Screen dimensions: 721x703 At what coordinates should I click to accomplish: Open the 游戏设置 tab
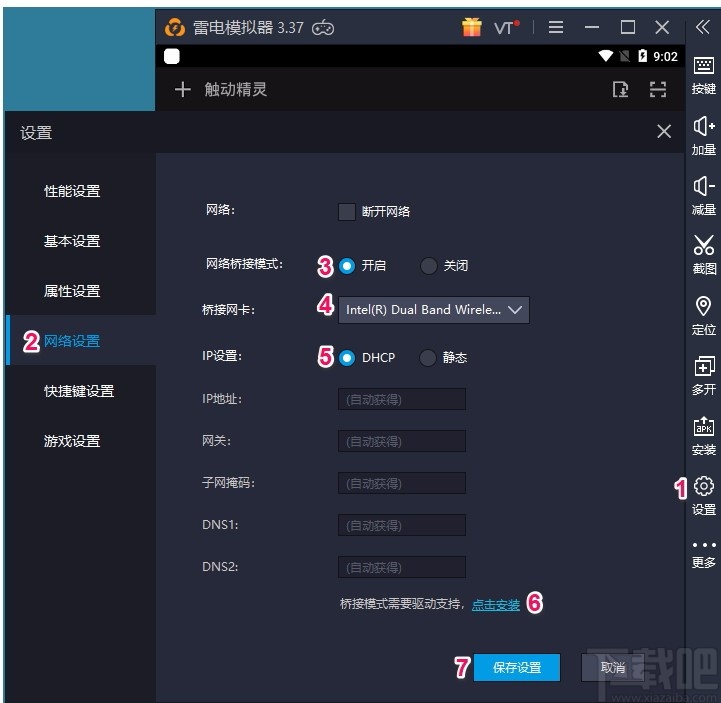click(72, 441)
